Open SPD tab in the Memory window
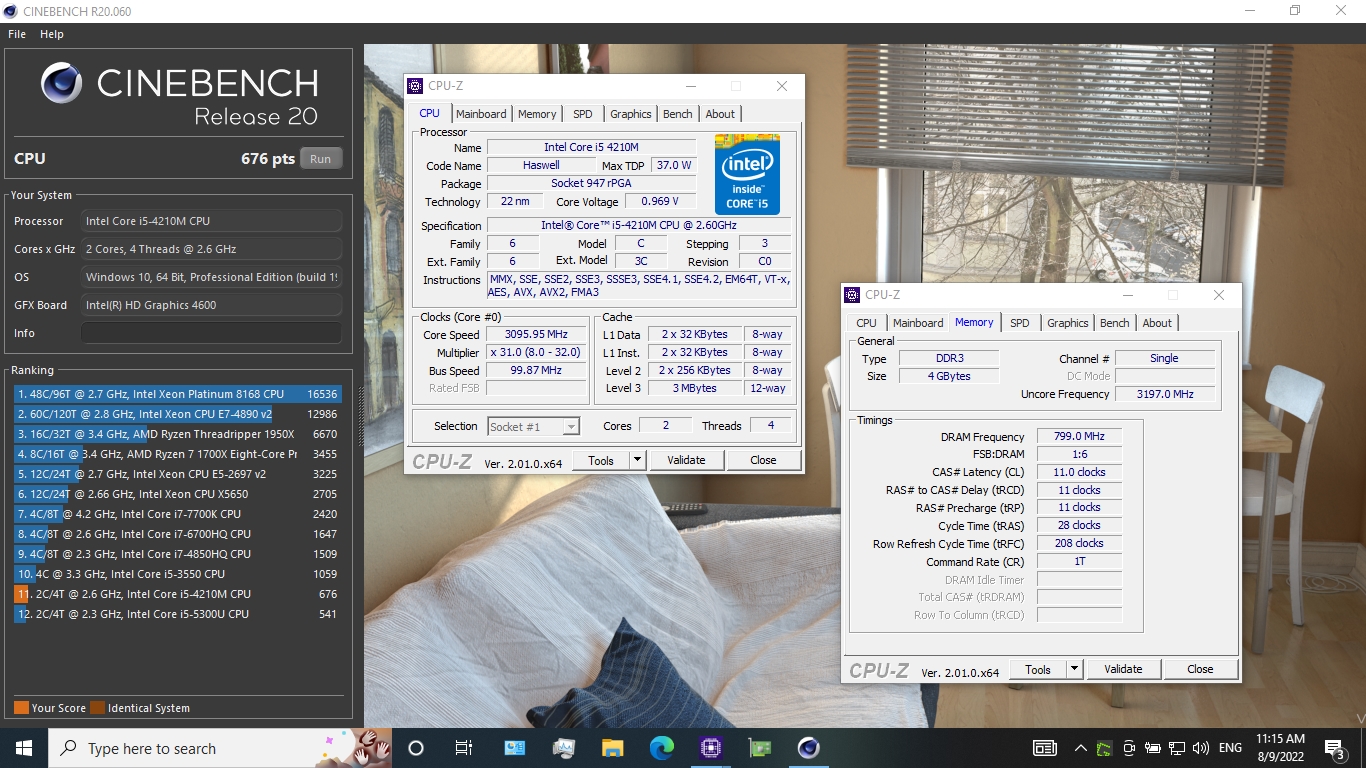 (x=1020, y=323)
